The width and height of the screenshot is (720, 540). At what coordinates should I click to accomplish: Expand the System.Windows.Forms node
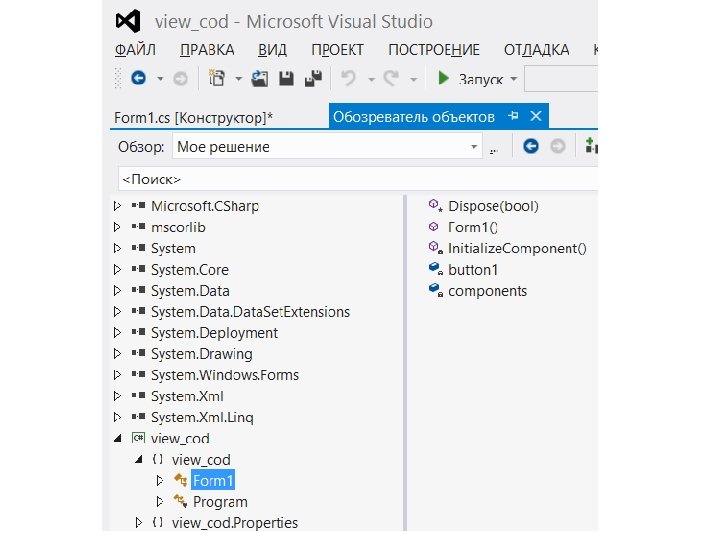(118, 375)
